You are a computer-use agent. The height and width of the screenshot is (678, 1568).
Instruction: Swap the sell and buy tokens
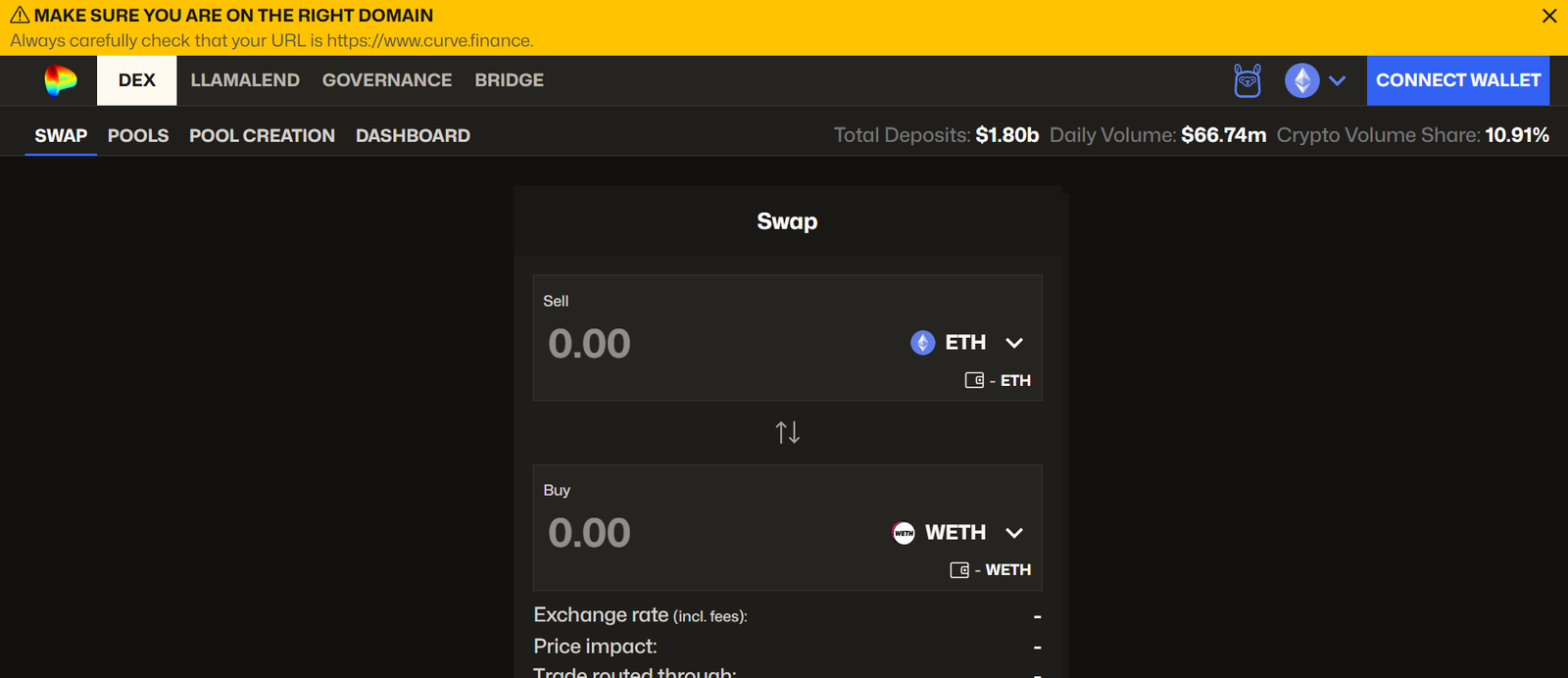coord(787,432)
